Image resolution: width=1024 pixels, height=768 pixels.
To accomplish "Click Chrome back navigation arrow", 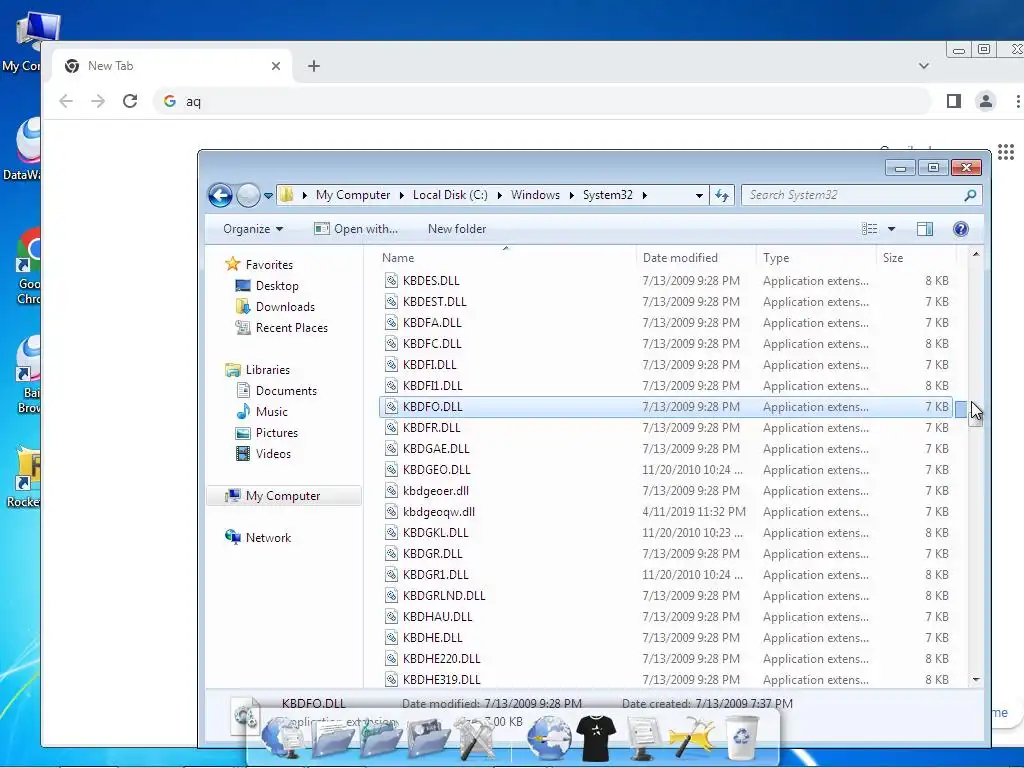I will pyautogui.click(x=66, y=101).
